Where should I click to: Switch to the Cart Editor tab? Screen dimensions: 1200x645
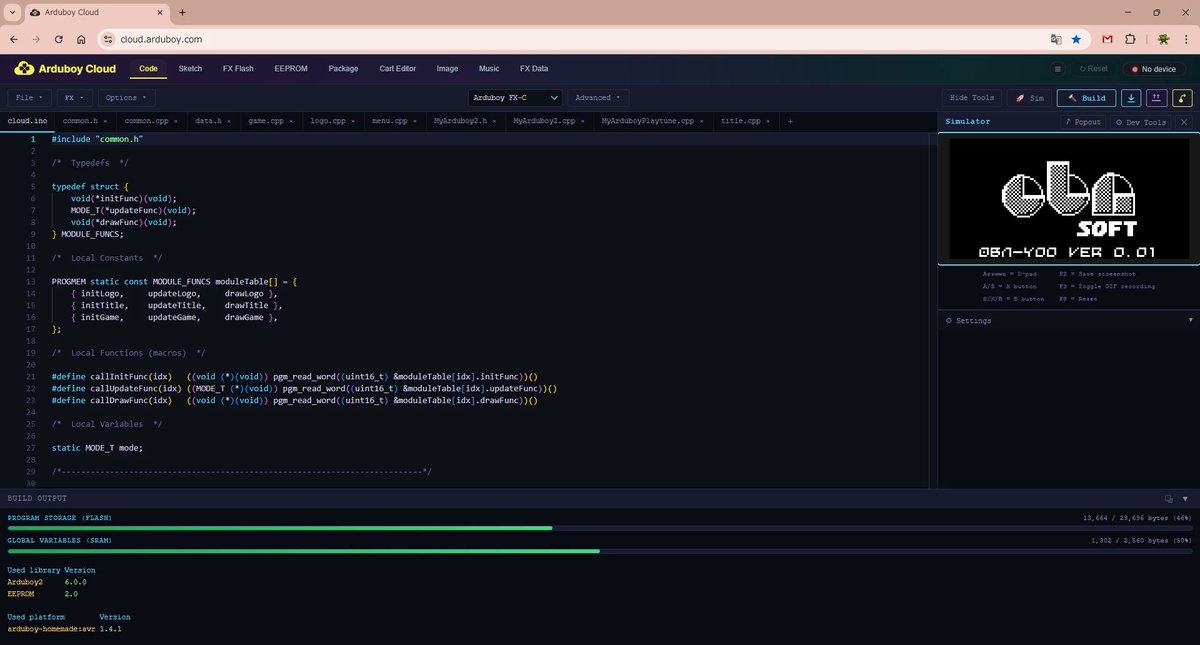398,69
